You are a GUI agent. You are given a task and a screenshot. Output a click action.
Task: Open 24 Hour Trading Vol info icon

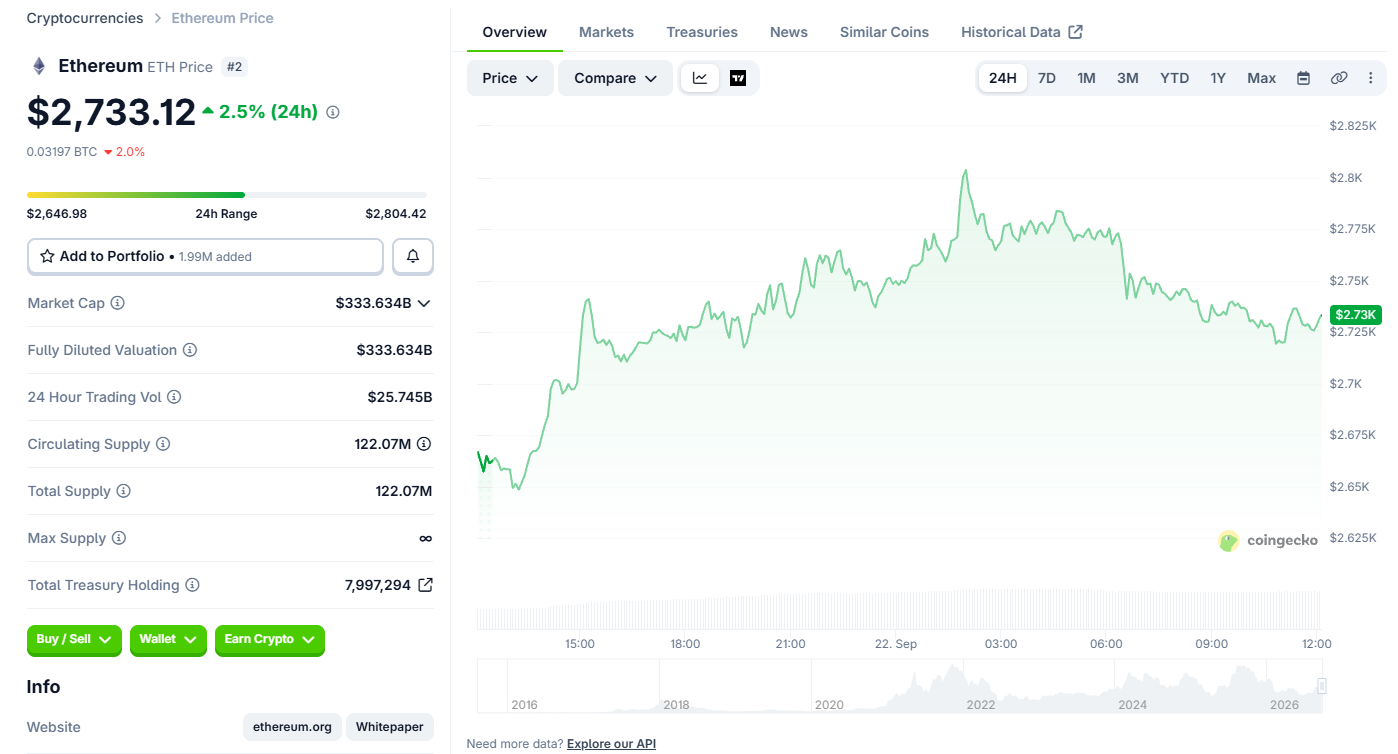click(174, 397)
